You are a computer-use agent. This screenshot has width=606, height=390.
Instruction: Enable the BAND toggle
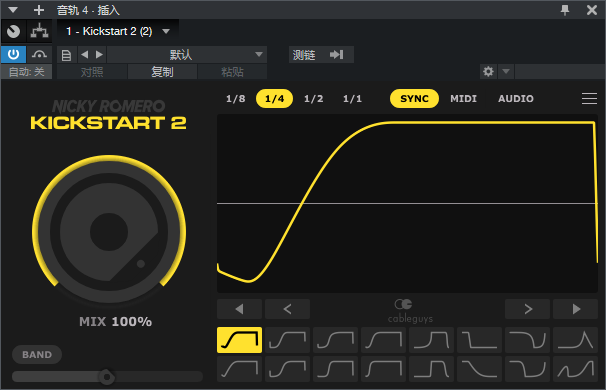[x=37, y=354]
